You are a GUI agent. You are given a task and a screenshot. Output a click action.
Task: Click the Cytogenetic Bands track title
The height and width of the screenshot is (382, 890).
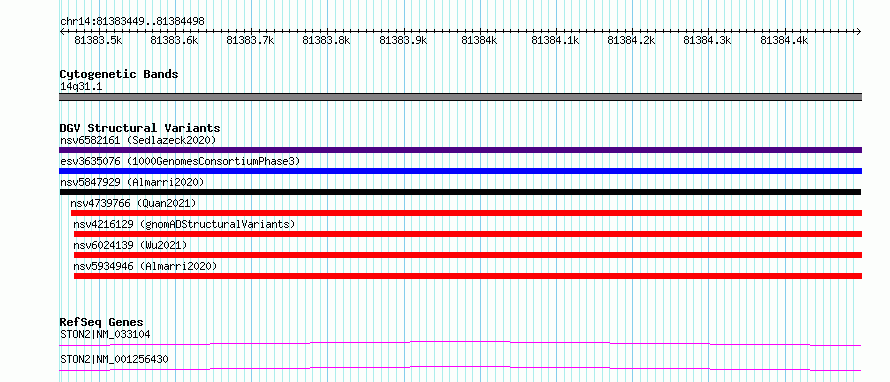point(119,74)
